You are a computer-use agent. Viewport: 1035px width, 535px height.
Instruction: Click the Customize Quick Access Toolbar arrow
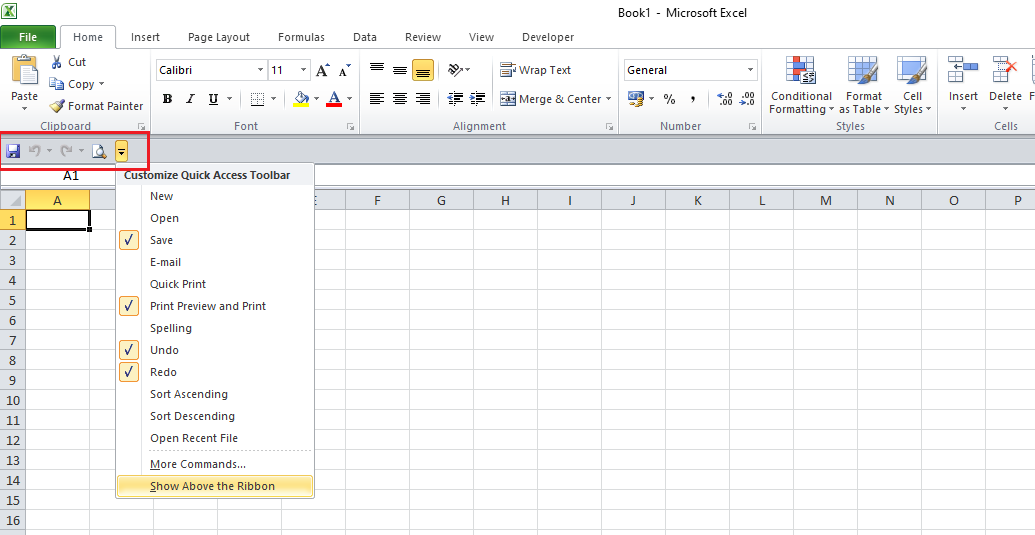[121, 152]
